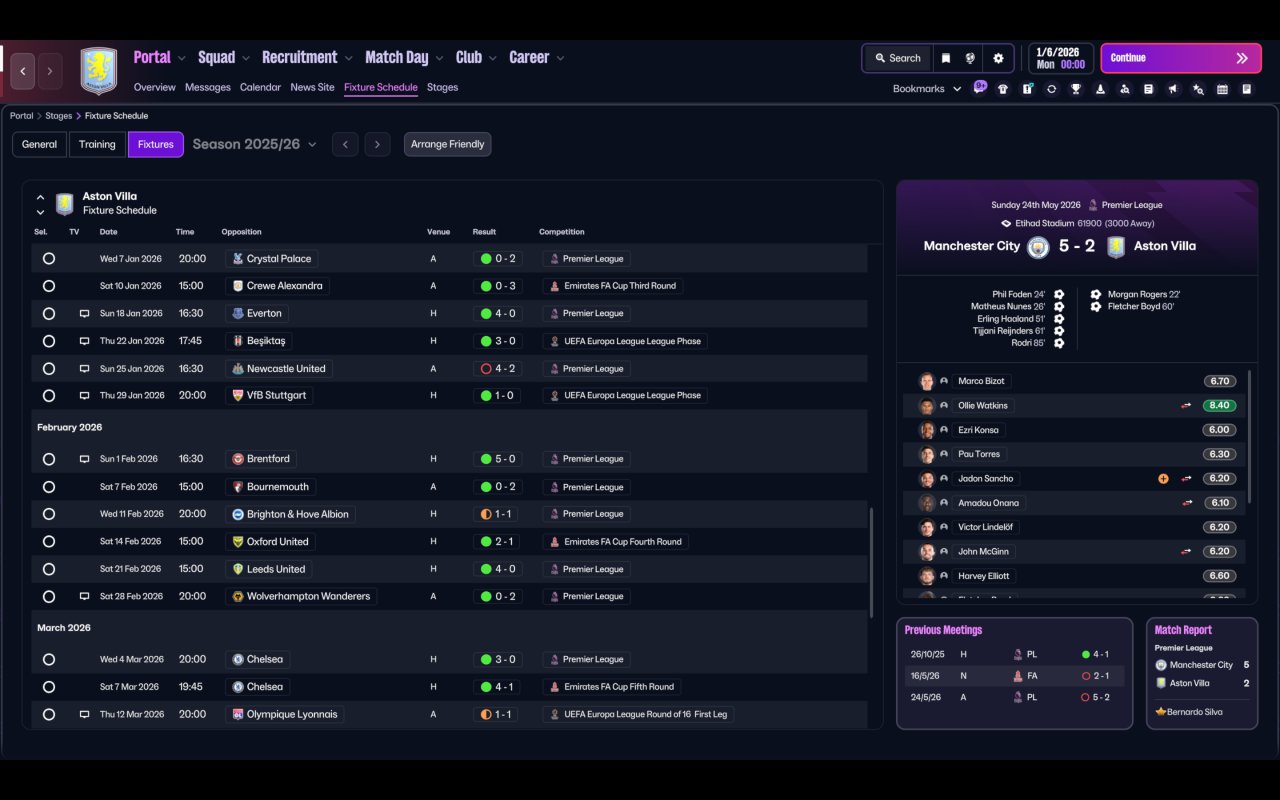The width and height of the screenshot is (1280, 800).
Task: Switch to the Calendar tab
Action: (x=260, y=88)
